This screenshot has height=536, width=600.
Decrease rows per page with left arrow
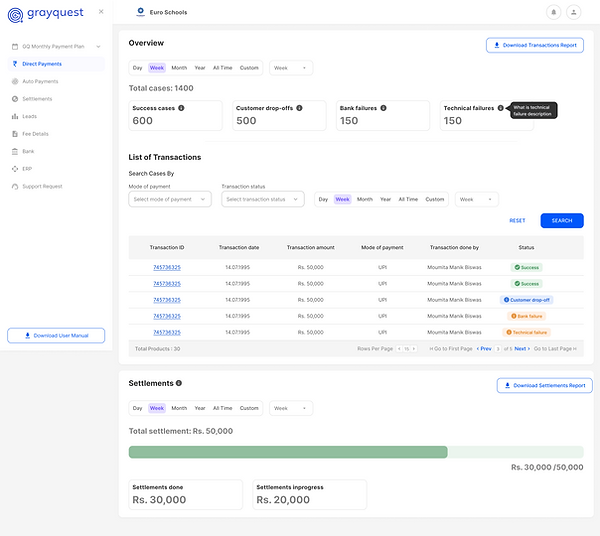399,349
